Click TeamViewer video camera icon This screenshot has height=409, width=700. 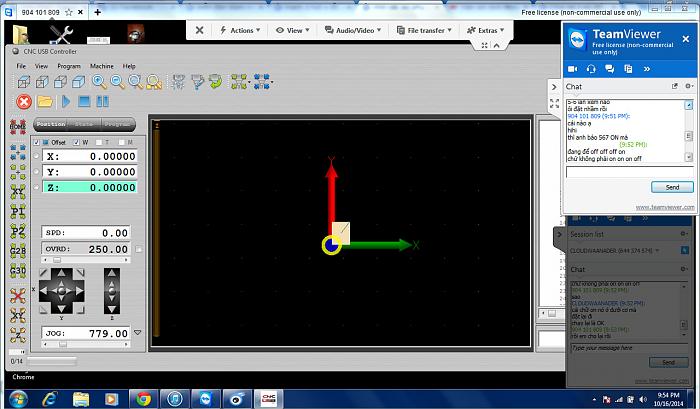click(x=573, y=68)
